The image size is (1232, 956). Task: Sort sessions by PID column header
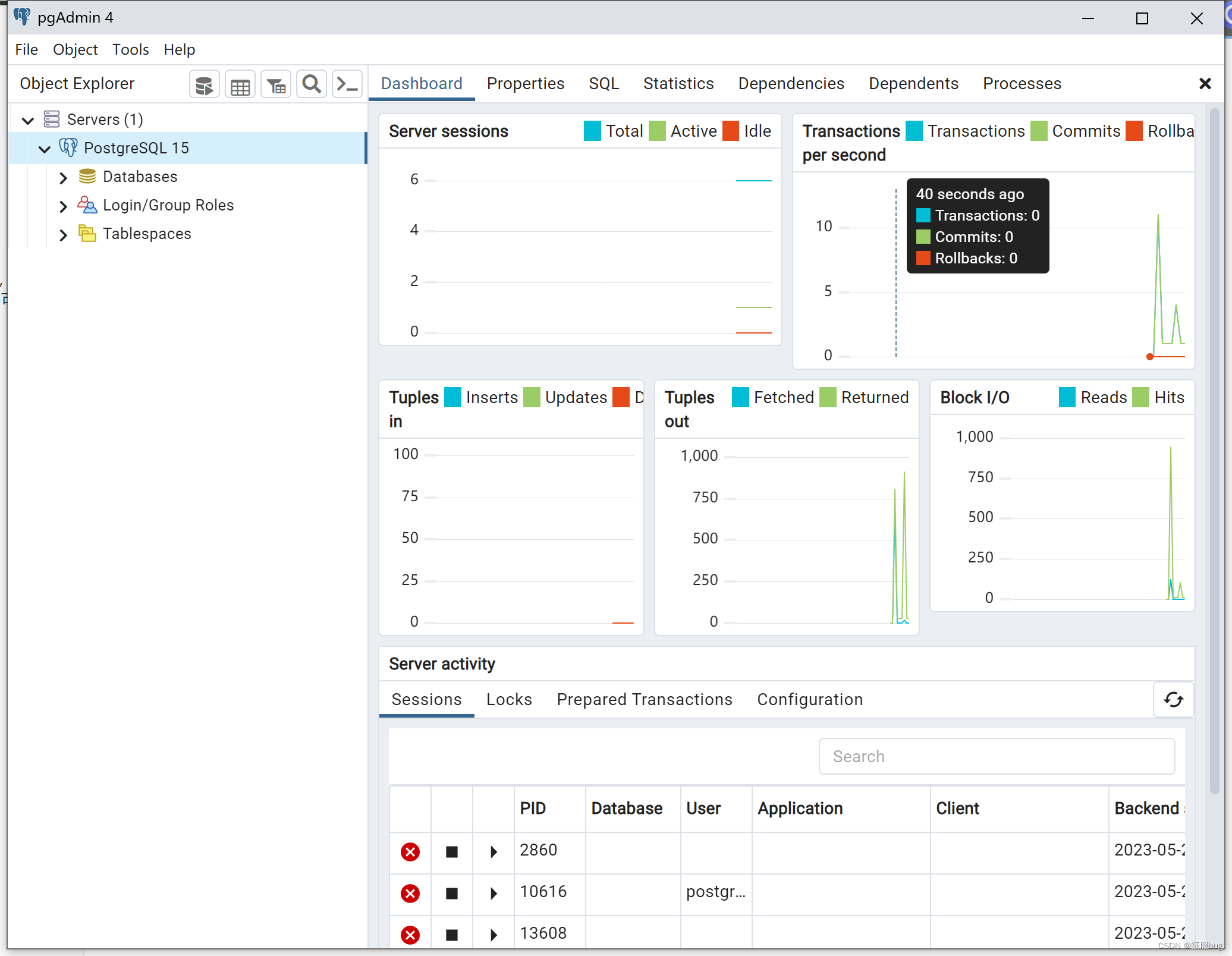[x=533, y=809]
